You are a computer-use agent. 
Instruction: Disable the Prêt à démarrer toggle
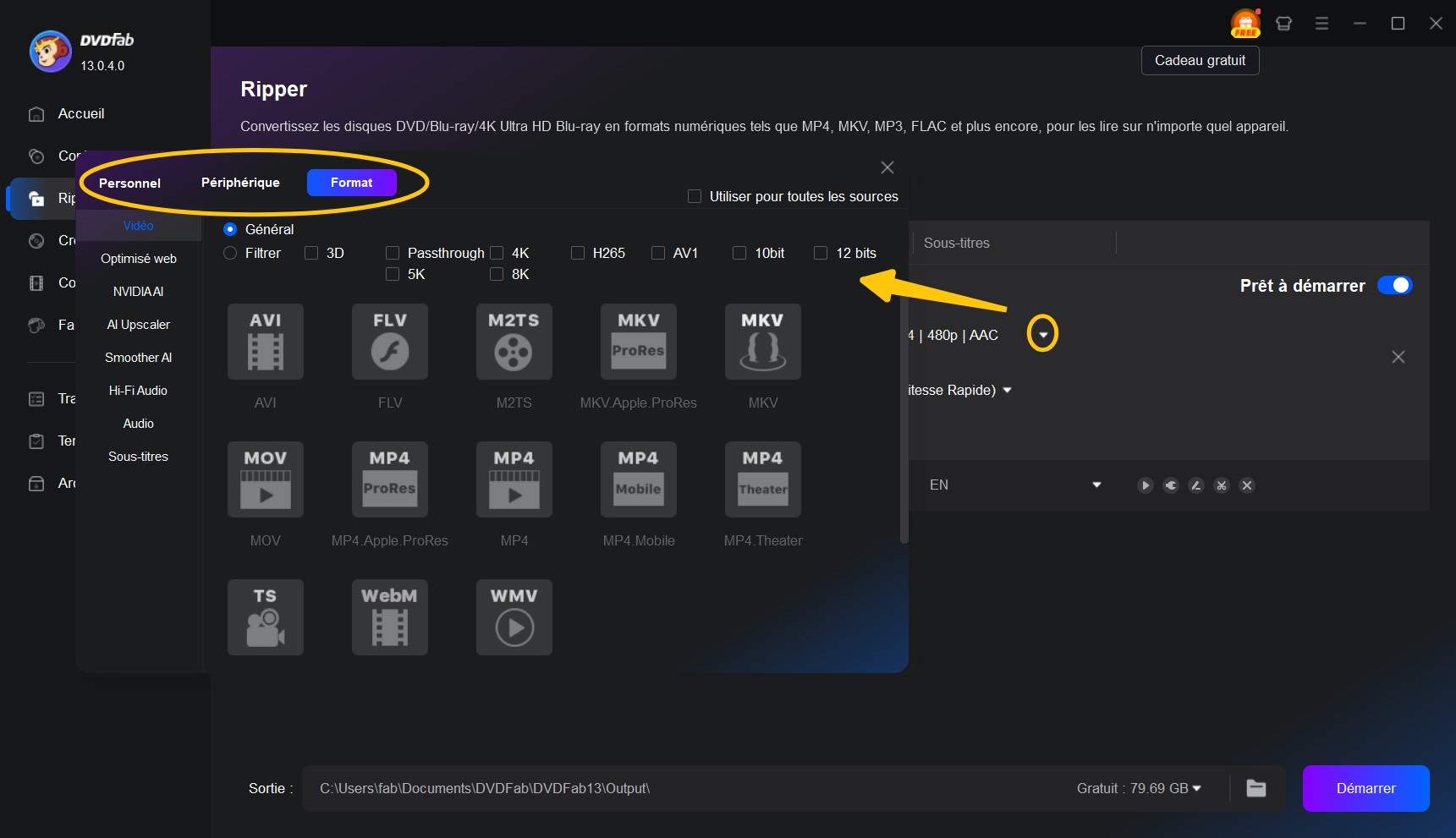[1394, 285]
